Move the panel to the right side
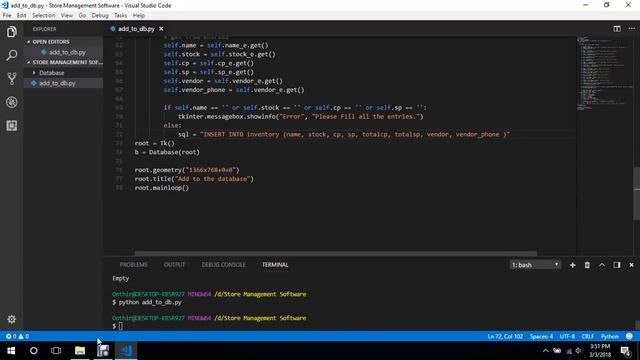The width and height of the screenshot is (640, 360). point(617,265)
